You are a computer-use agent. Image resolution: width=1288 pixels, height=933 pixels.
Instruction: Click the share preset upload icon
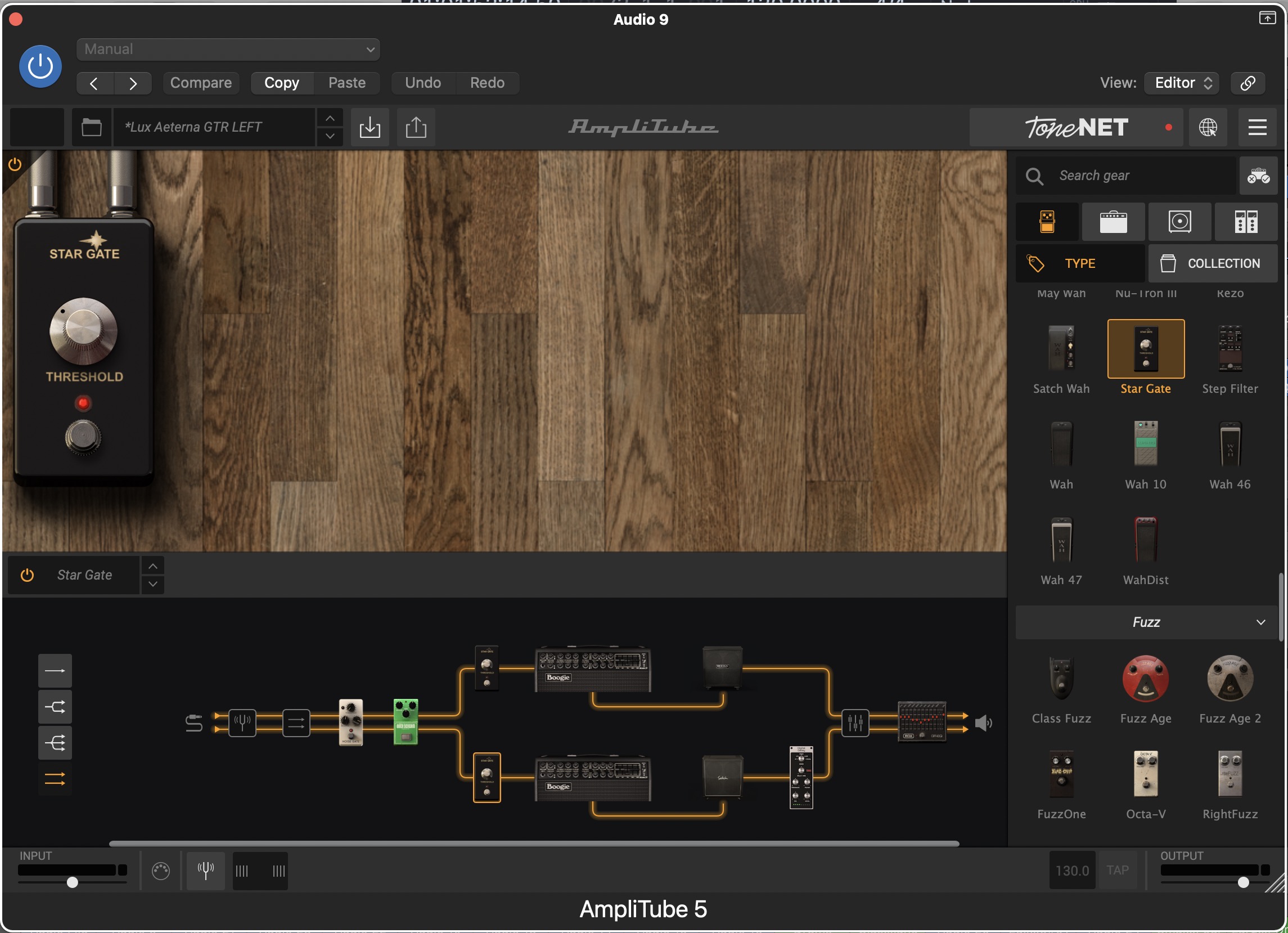[x=416, y=127]
